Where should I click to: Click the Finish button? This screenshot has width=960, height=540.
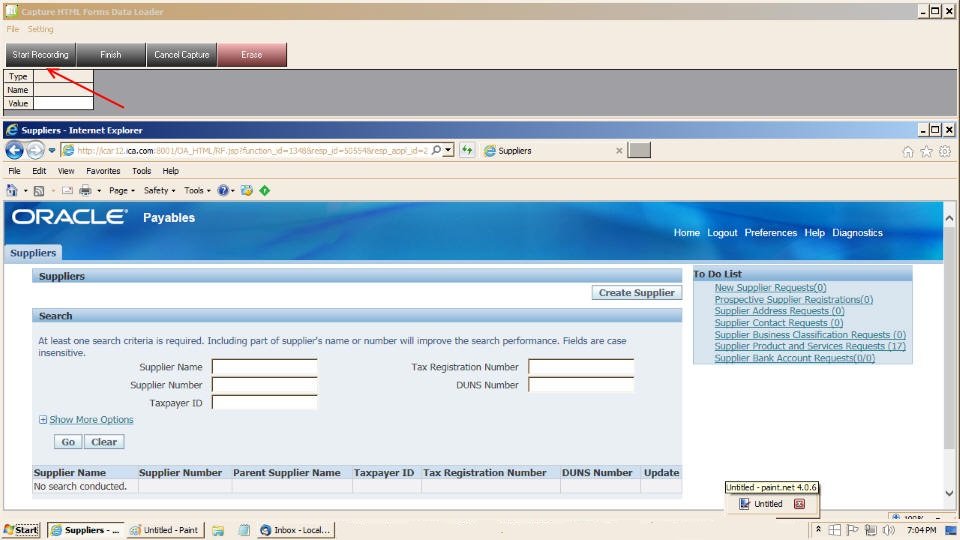111,54
